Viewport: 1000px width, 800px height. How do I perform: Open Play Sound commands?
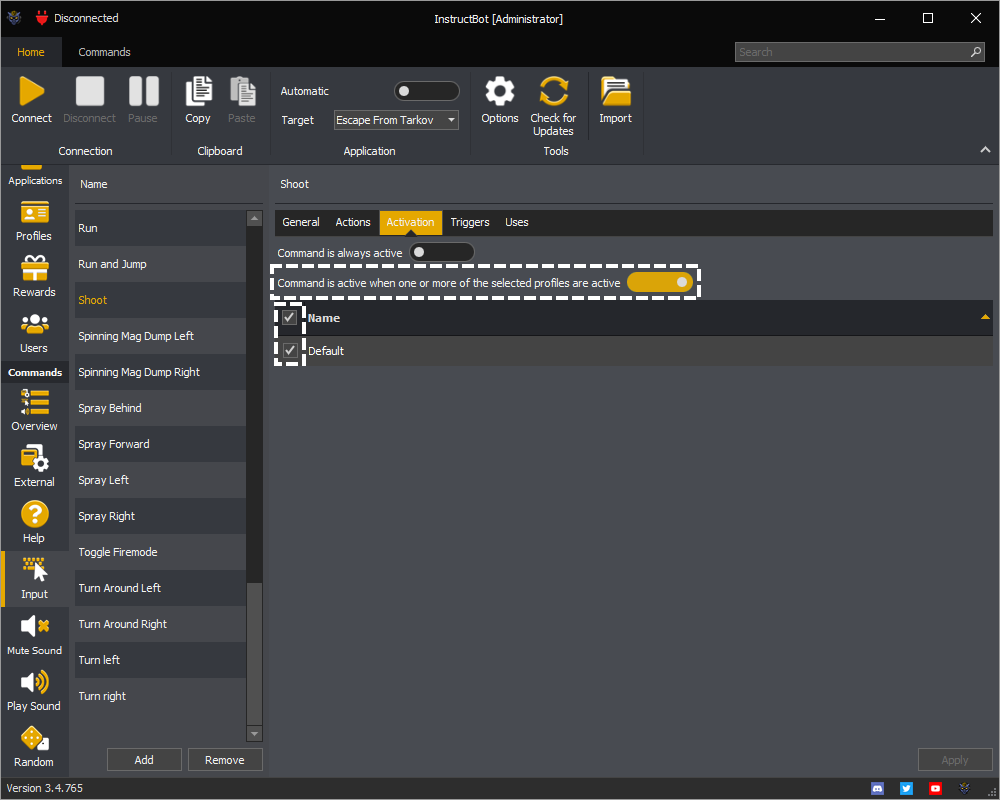[x=34, y=691]
